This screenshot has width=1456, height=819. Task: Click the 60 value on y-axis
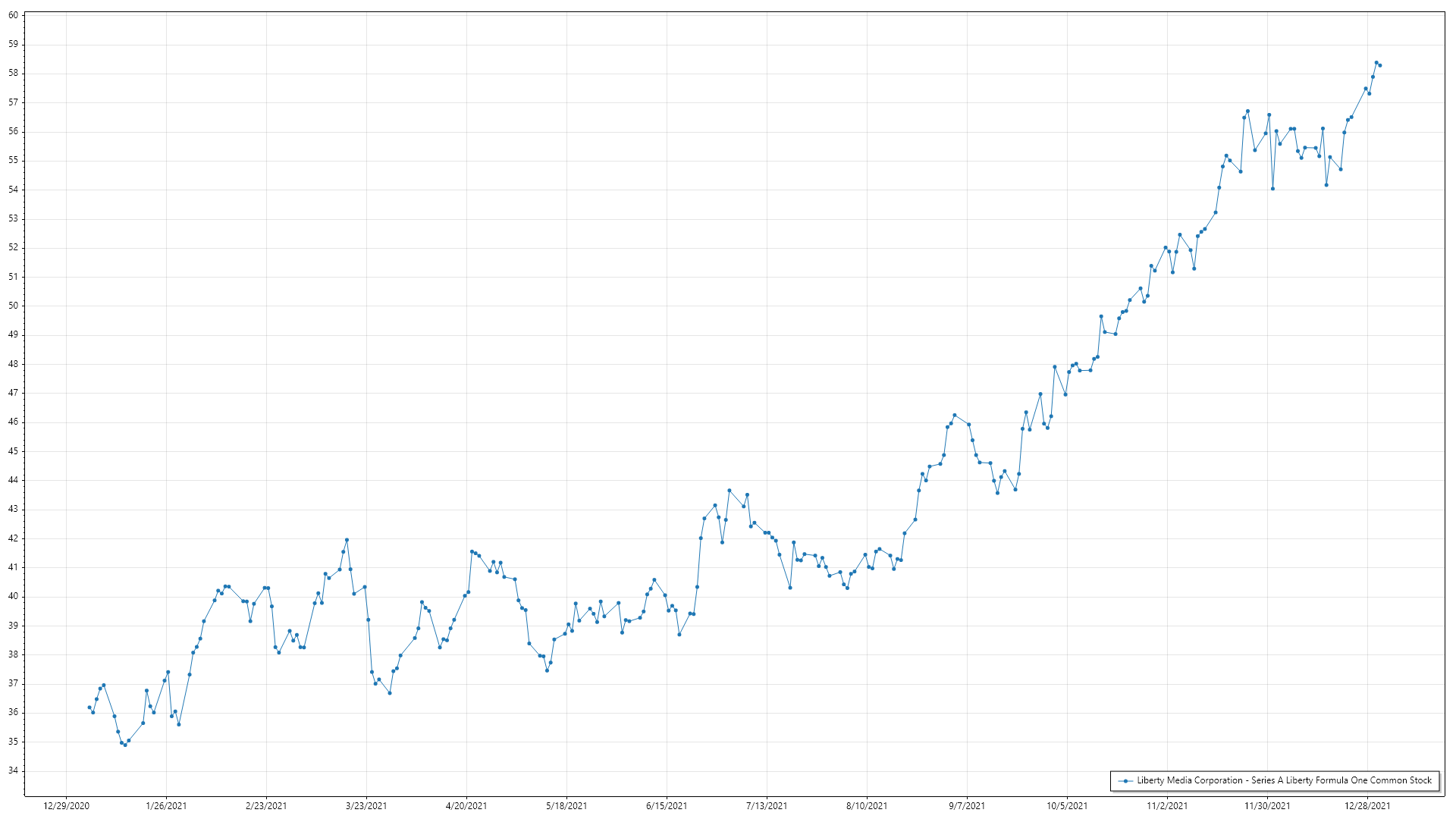click(13, 15)
